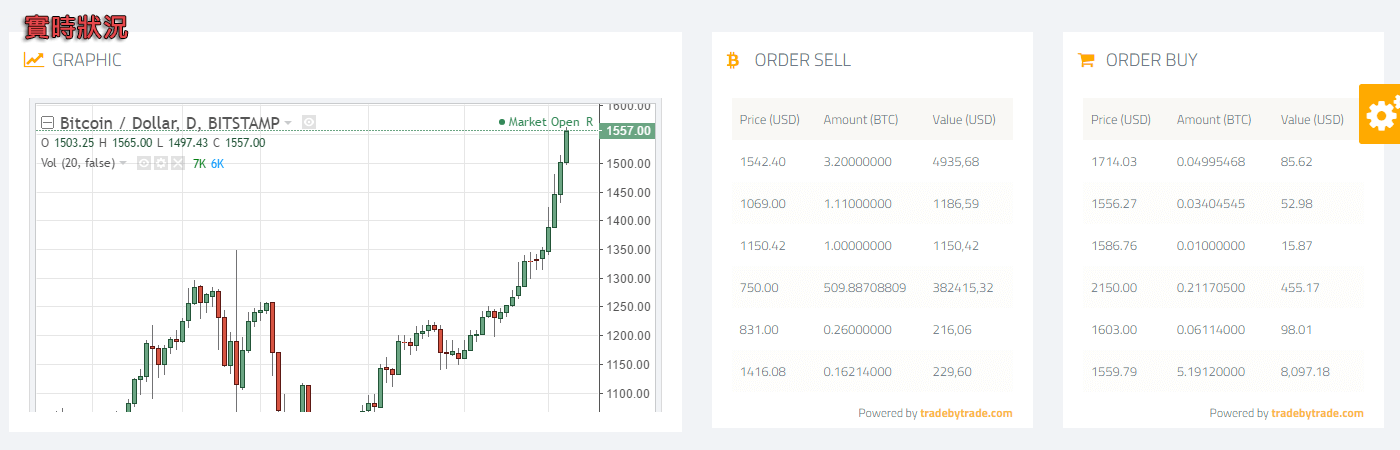1400x450 pixels.
Task: Expand the dropdown arrow after Vol (20, false)
Action: tap(123, 163)
